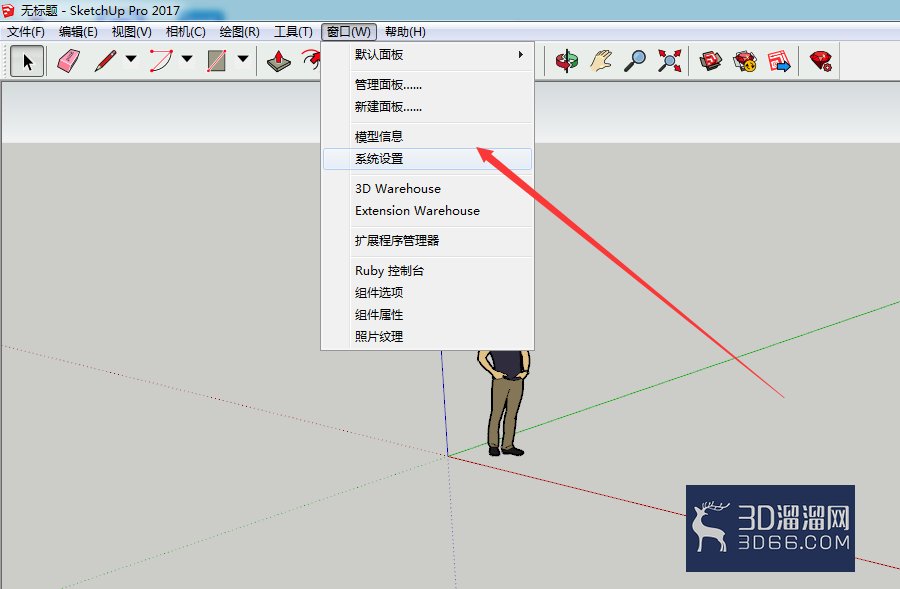The height and width of the screenshot is (589, 900).
Task: Open the 工具(T) menu
Action: tap(293, 32)
